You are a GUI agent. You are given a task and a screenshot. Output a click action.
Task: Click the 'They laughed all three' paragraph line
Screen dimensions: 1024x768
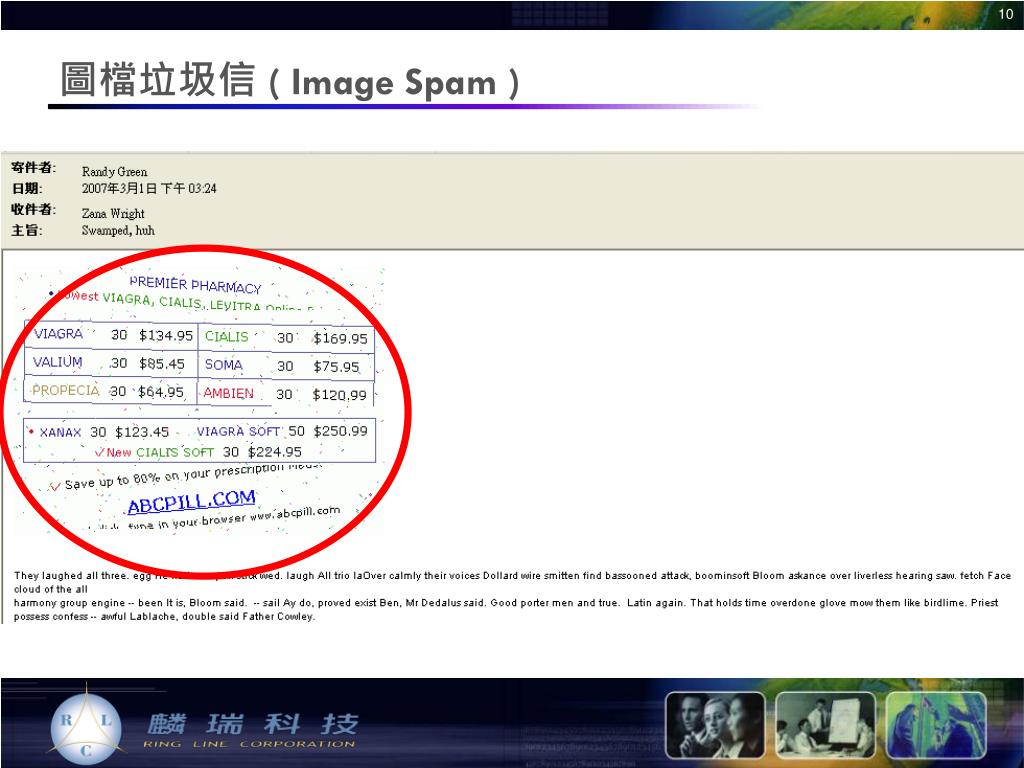point(512,576)
